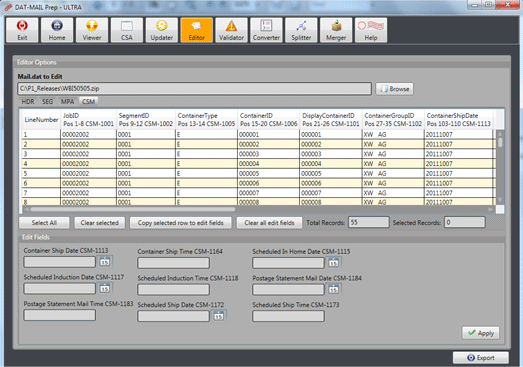Click the ContainerType column header
Viewport: 523px width, 367px height.
click(x=206, y=119)
